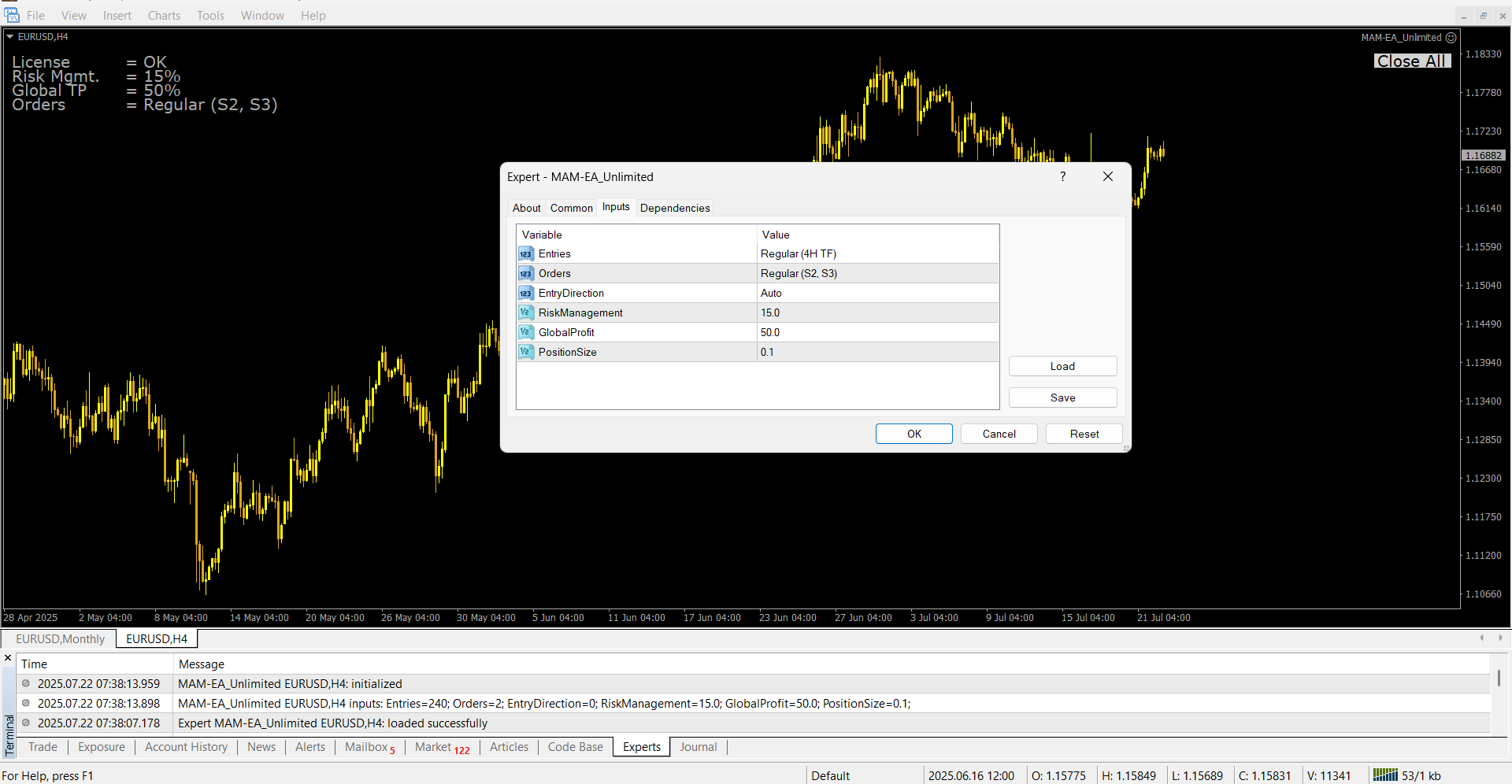Switch to the EURUSD,Monthly chart tab
The width and height of the screenshot is (1512, 784).
(60, 639)
